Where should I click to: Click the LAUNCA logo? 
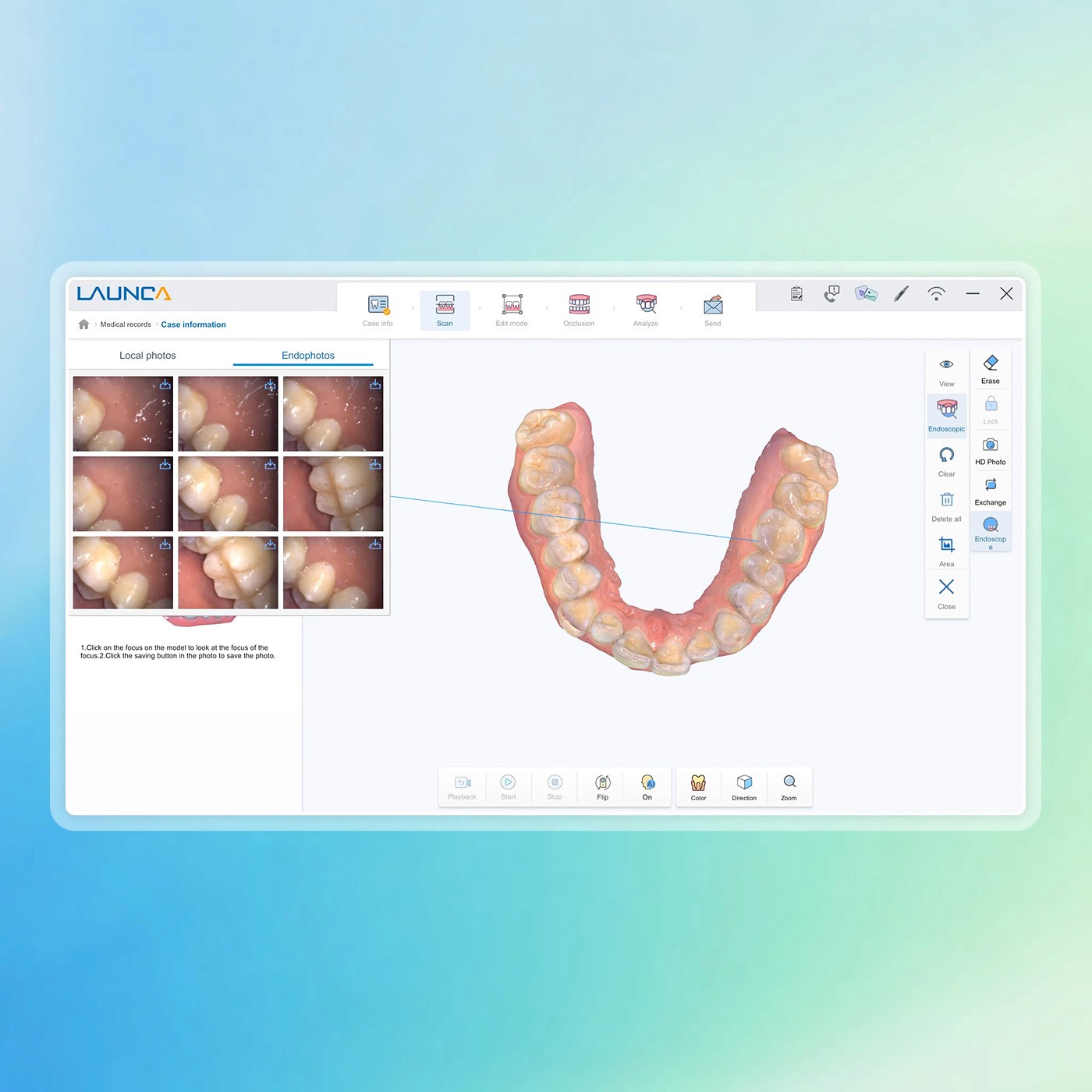pos(124,294)
